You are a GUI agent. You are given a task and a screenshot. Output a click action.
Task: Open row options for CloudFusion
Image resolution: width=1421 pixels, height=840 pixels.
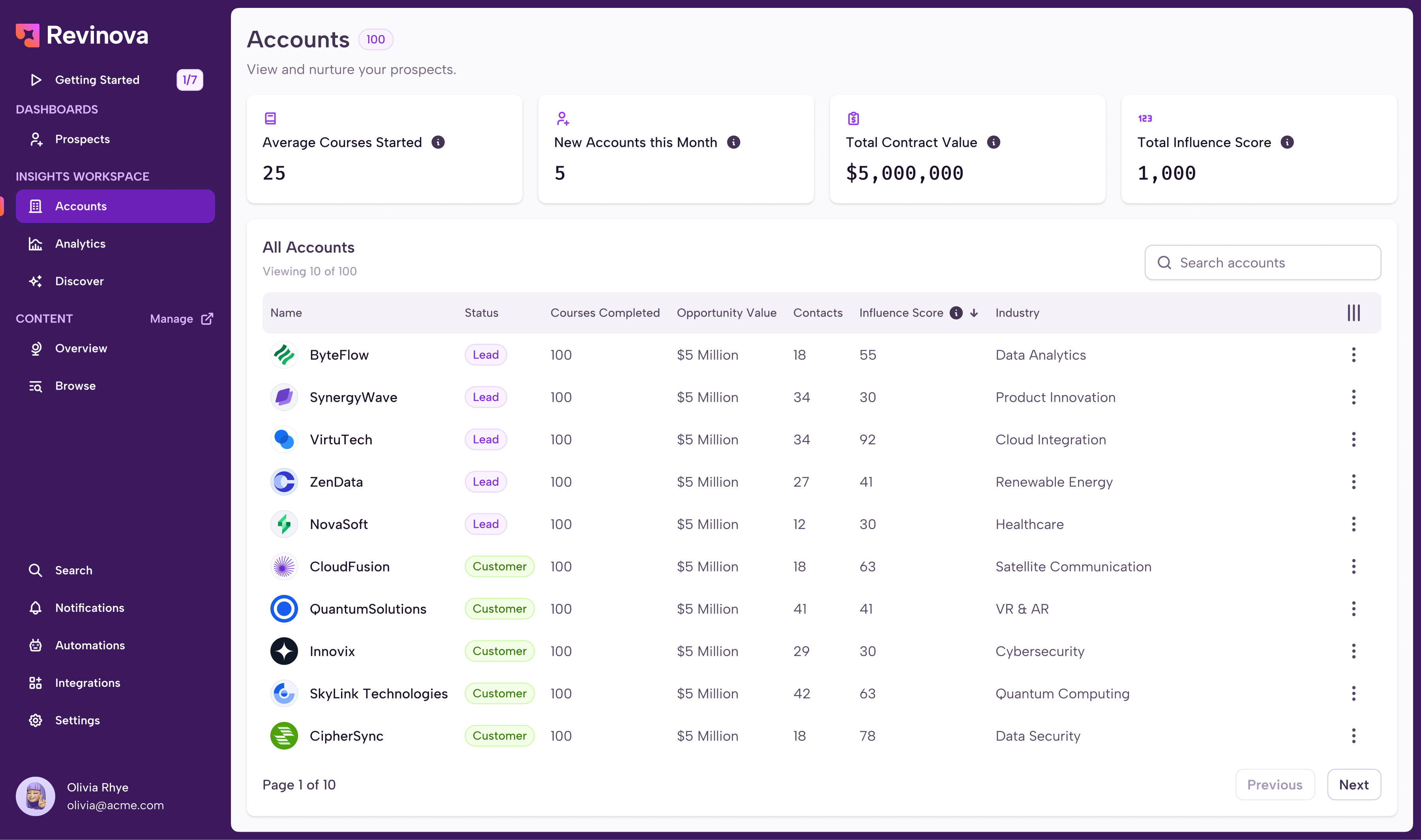pos(1353,566)
